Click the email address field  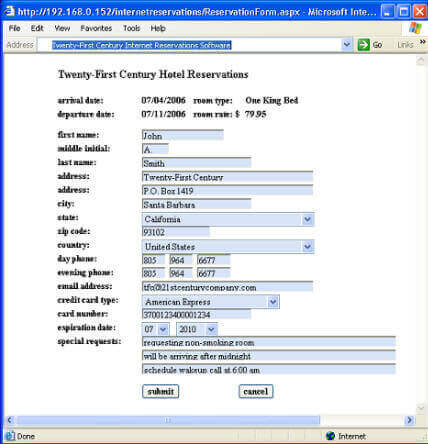tap(227, 287)
